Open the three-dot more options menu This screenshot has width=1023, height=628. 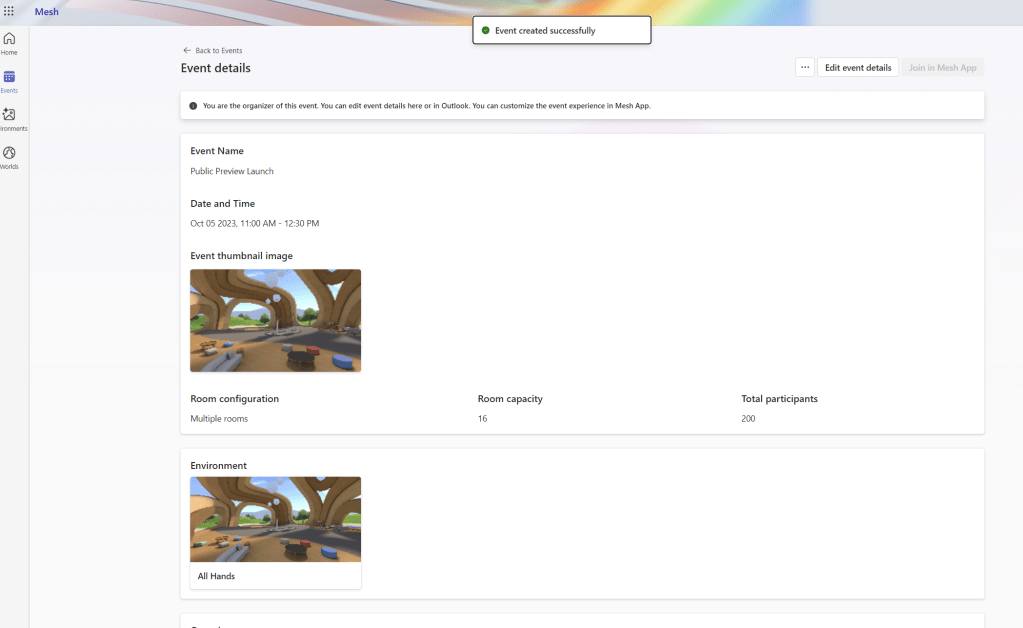[804, 67]
